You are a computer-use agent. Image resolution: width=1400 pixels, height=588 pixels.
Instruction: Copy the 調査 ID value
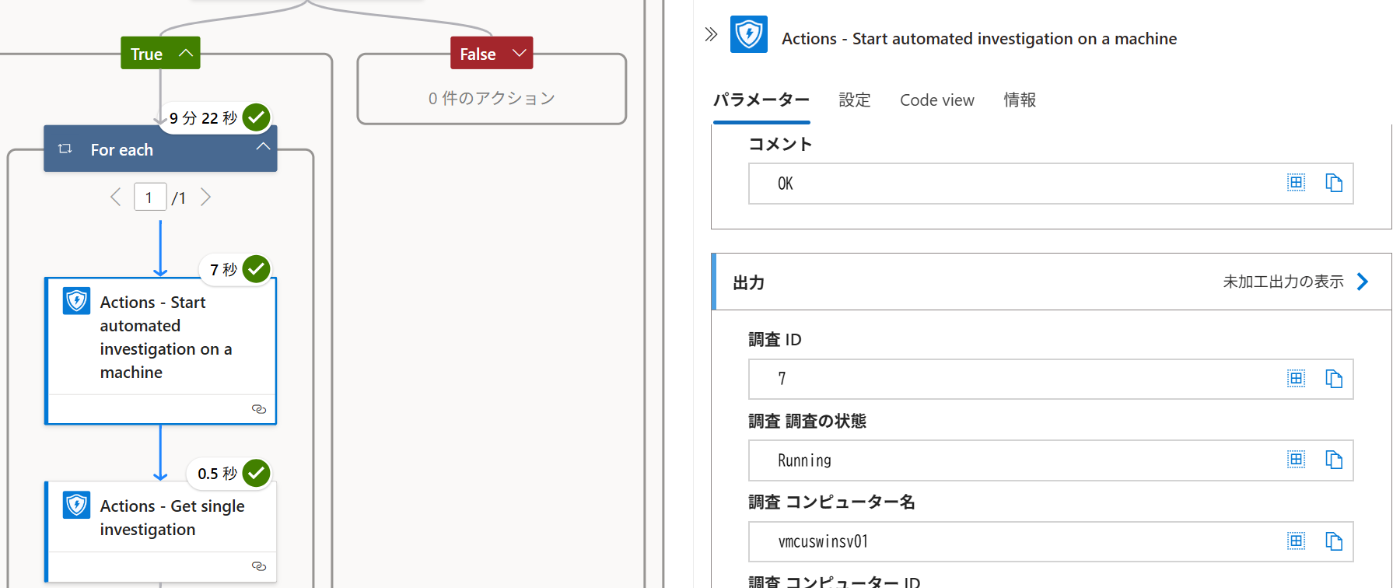(1333, 378)
